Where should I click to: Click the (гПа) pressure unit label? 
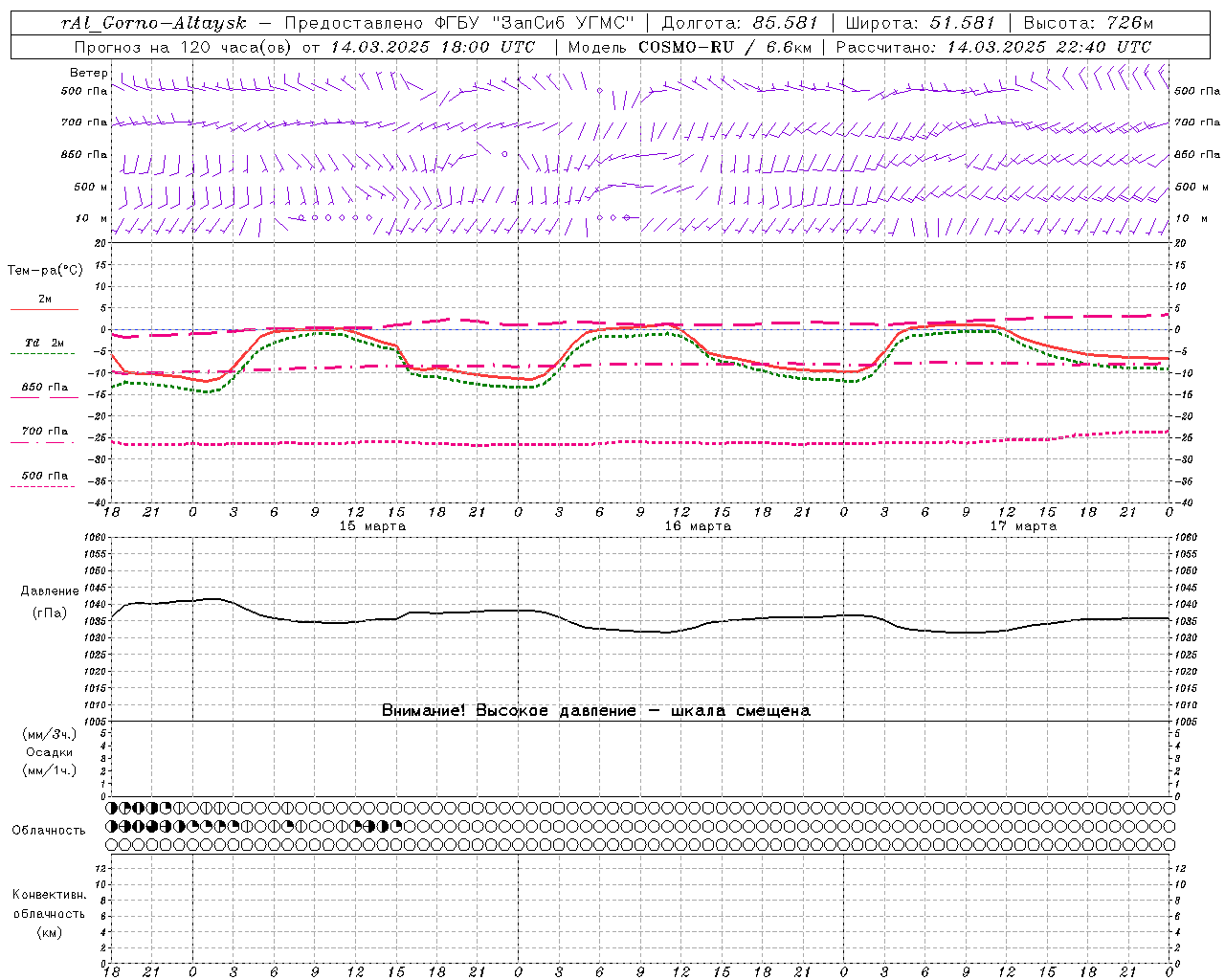pyautogui.click(x=50, y=613)
